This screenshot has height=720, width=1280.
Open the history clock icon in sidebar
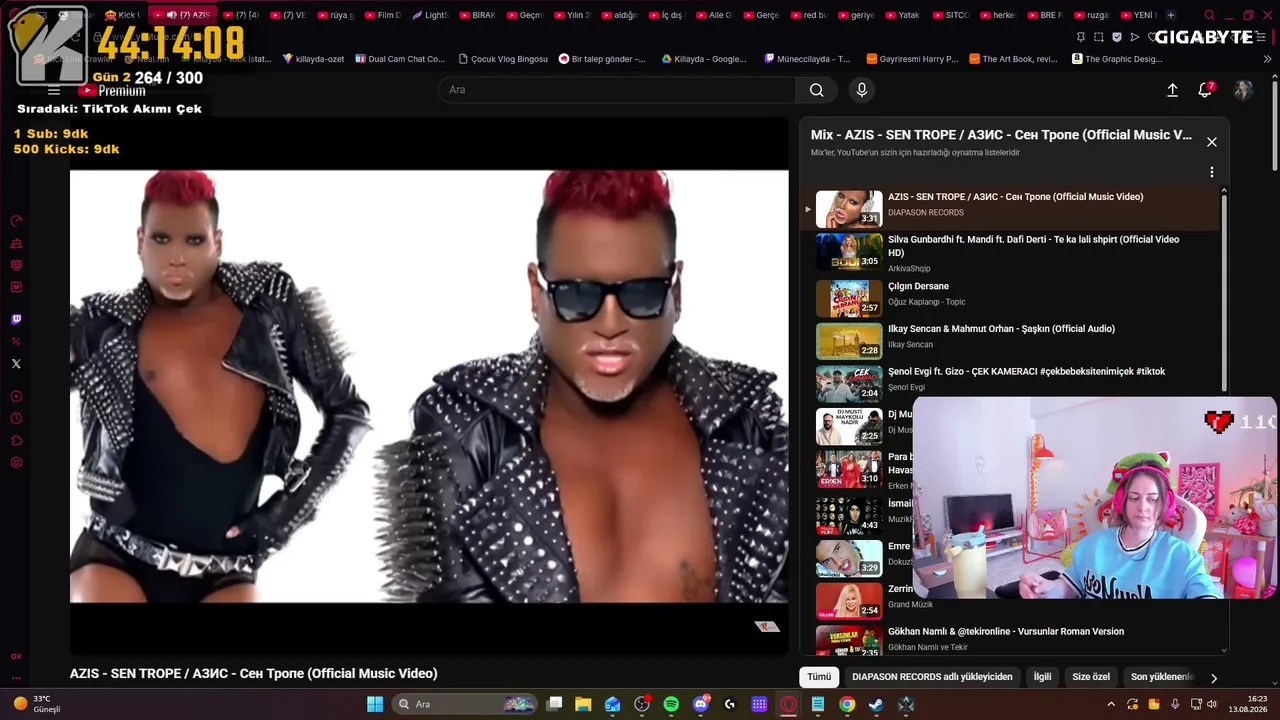(x=16, y=419)
